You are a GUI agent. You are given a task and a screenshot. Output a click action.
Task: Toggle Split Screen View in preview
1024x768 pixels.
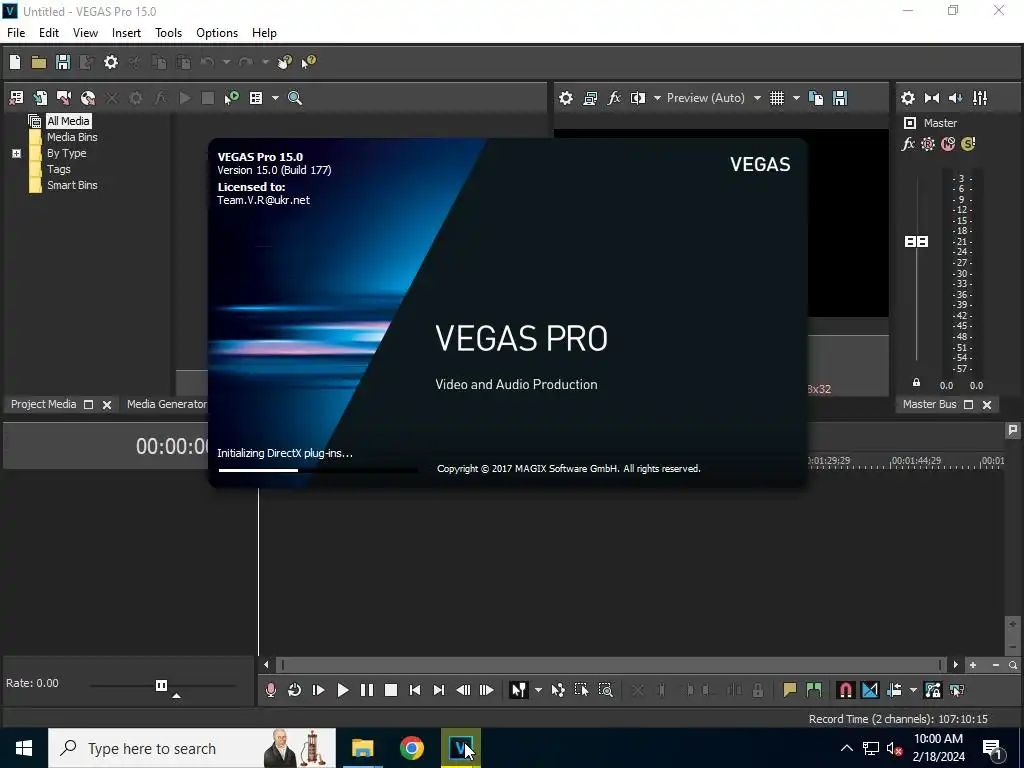click(x=638, y=98)
